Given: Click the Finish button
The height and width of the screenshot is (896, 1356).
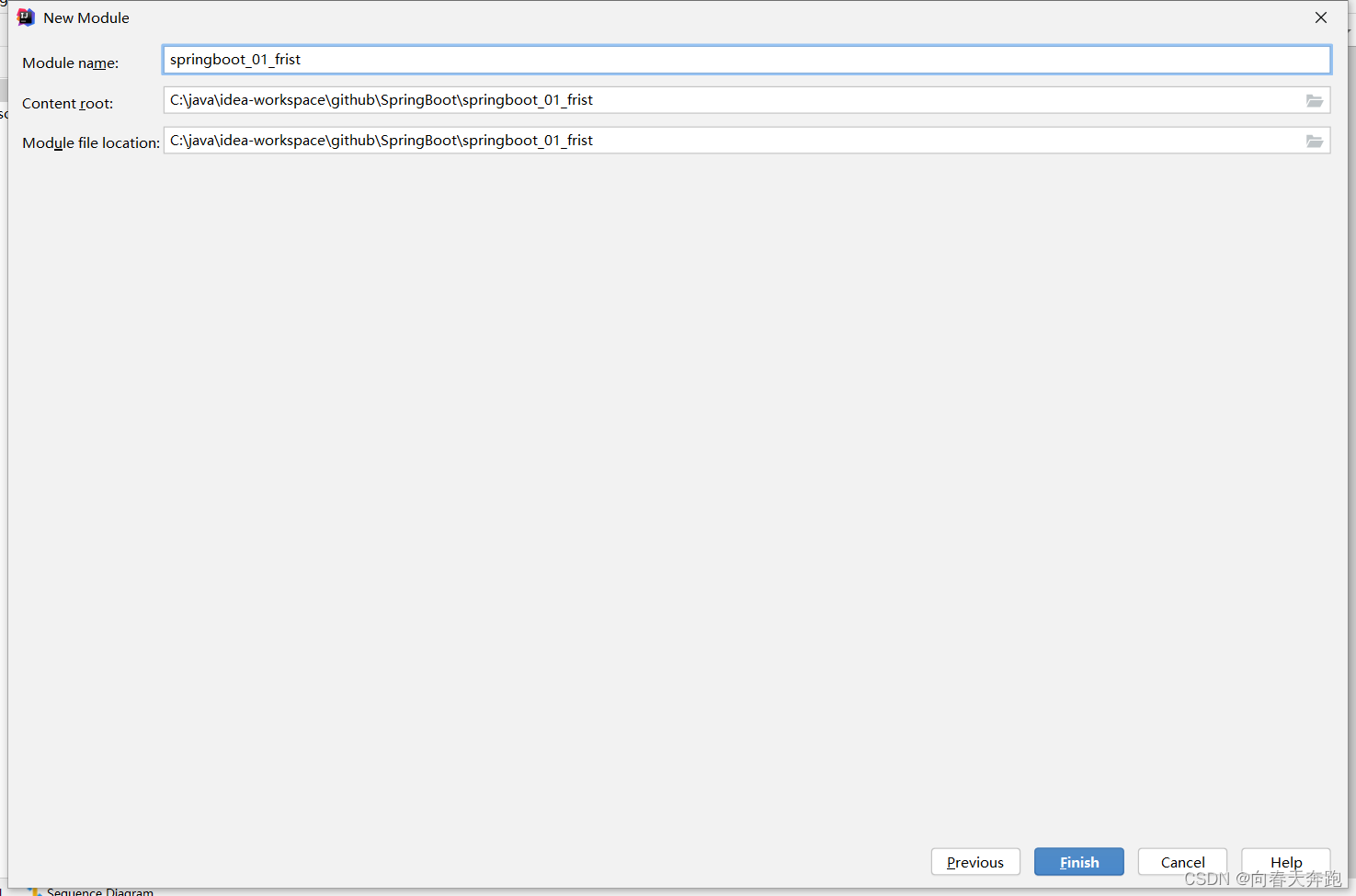Looking at the screenshot, I should click(x=1079, y=862).
